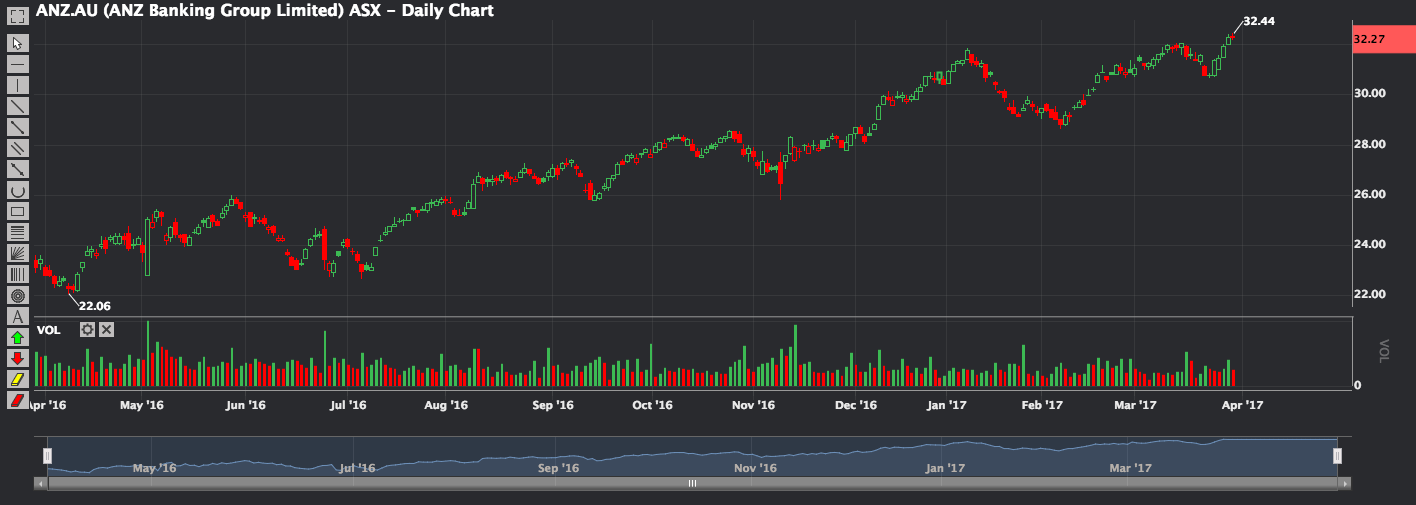Select the arc drawing tool
This screenshot has height=505, width=1416.
pos(17,190)
